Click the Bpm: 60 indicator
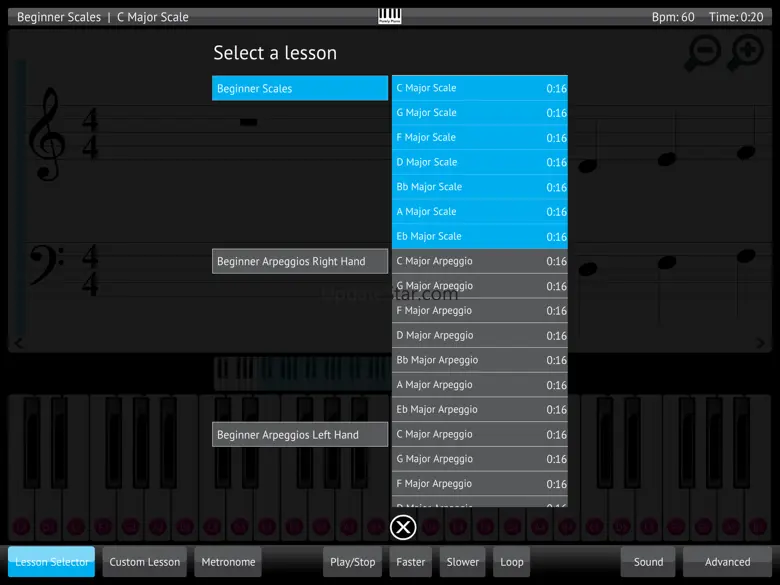This screenshot has width=780, height=585. (x=673, y=17)
